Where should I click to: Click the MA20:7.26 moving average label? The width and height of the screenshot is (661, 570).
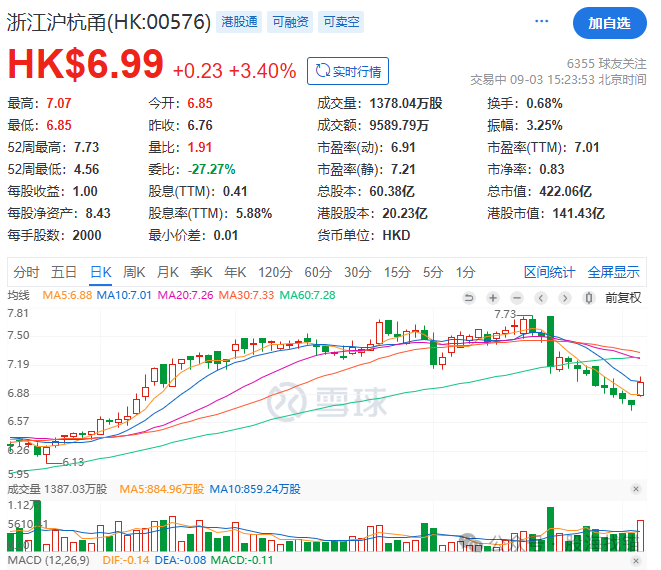click(x=185, y=295)
